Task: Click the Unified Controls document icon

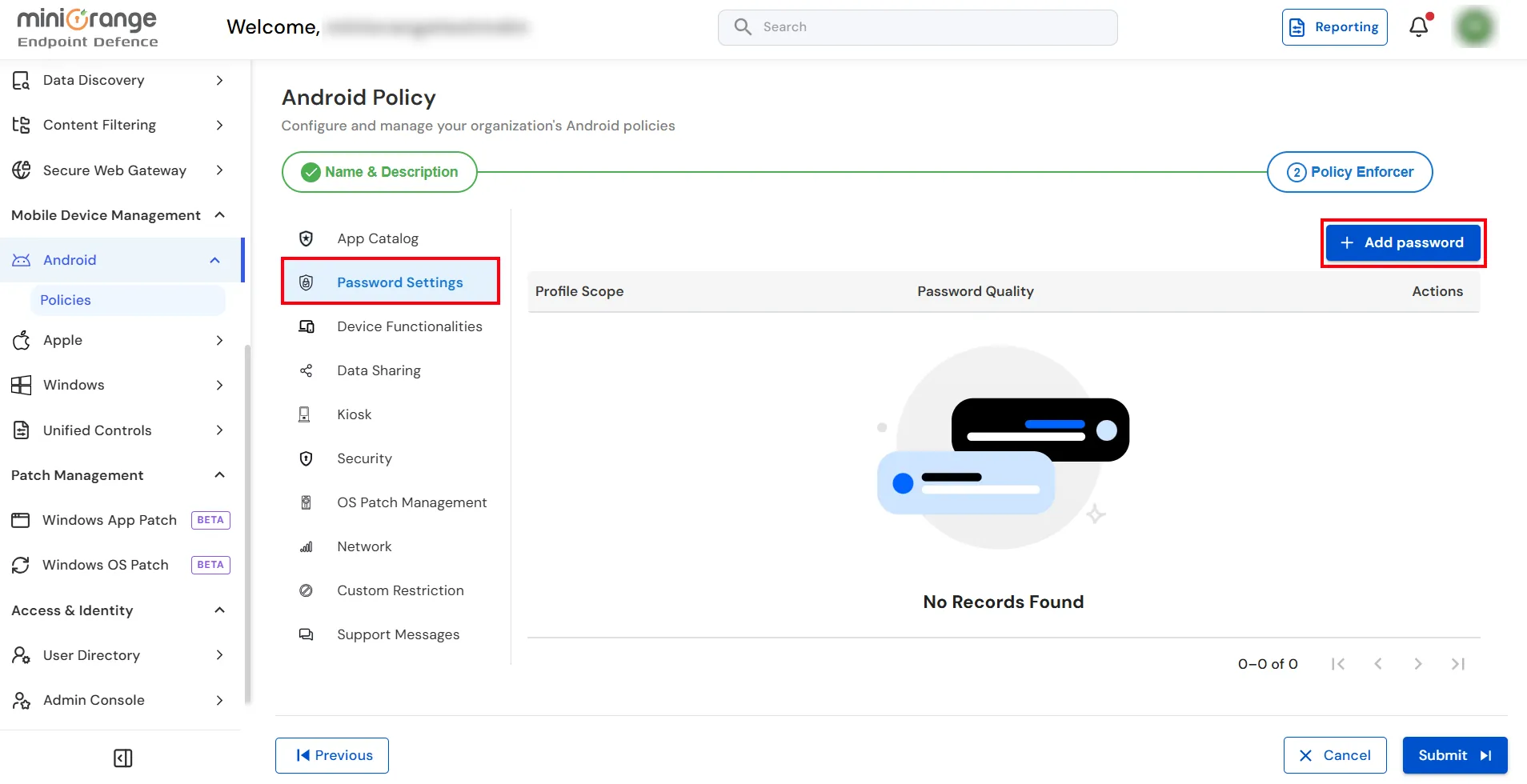Action: 22,430
